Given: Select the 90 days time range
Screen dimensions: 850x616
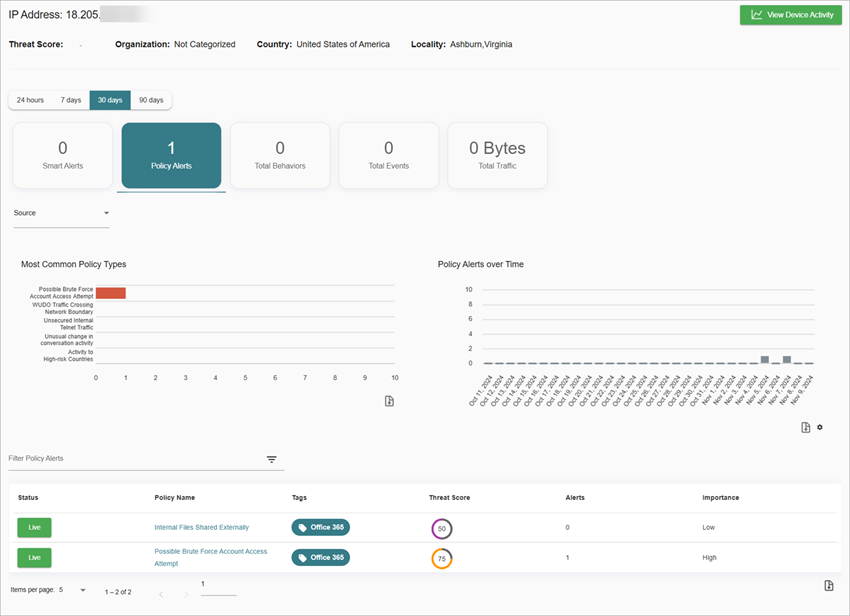Looking at the screenshot, I should (151, 99).
